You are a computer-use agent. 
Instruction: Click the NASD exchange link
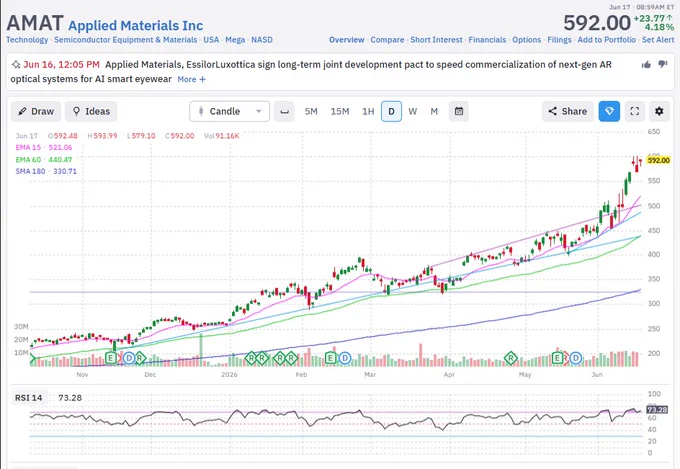262,40
